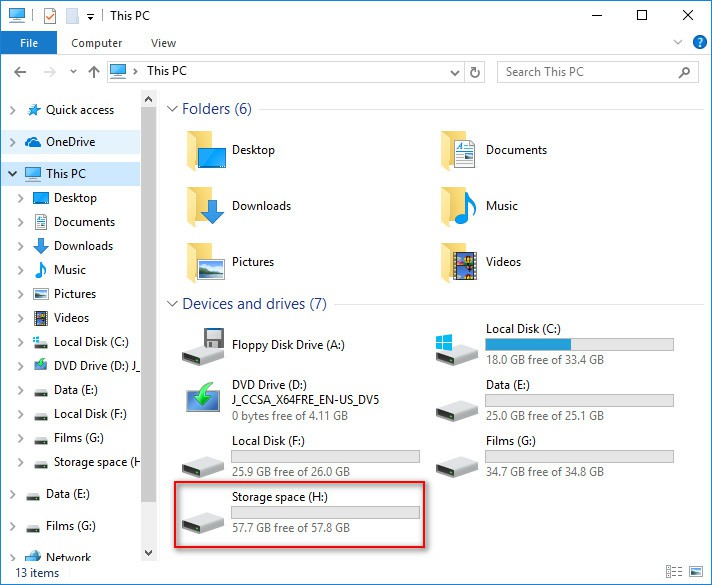Open the address bar history dropdown
Screen dimensions: 712x585
[x=454, y=72]
